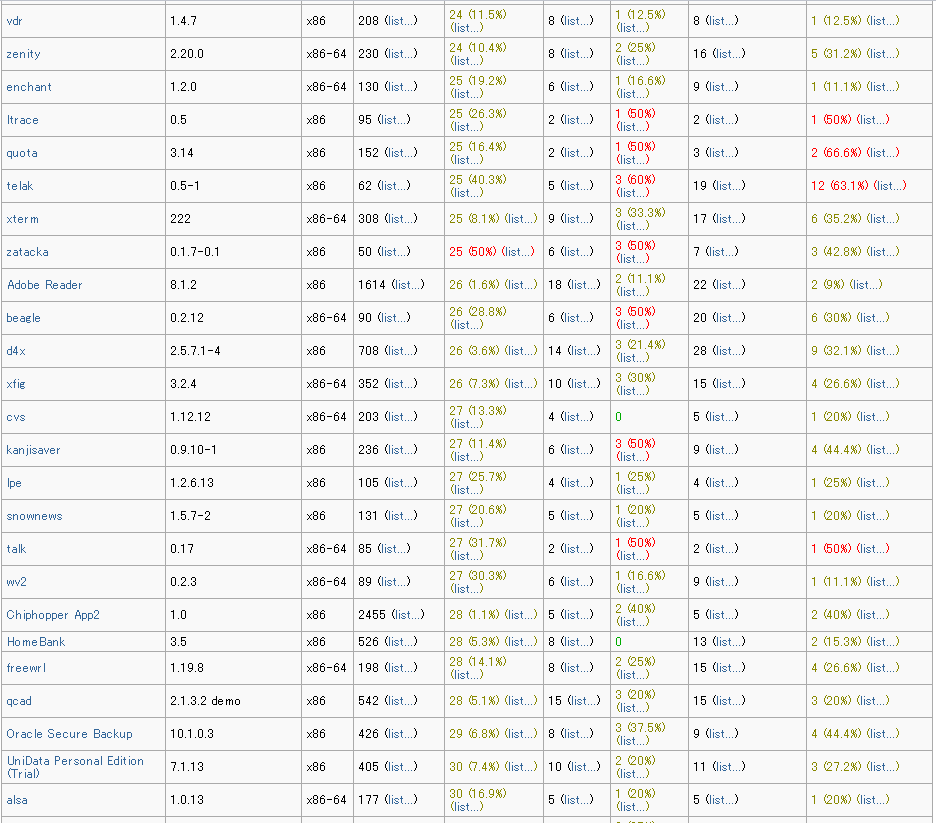
Task: Open list link after 177 in alsa row
Action: pos(401,800)
